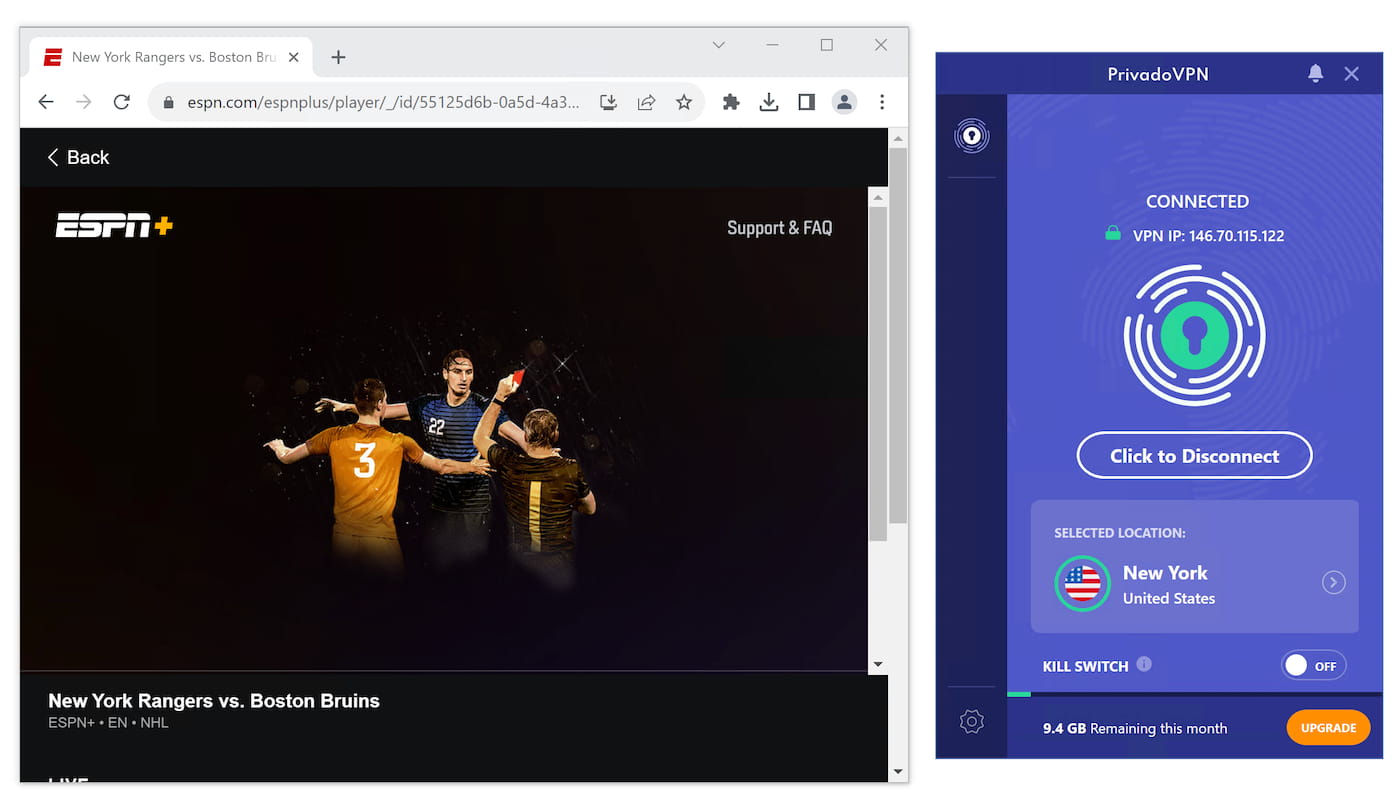1400x804 pixels.
Task: Click PrivadoVPN sidebar fingerprint logo
Action: coord(972,135)
